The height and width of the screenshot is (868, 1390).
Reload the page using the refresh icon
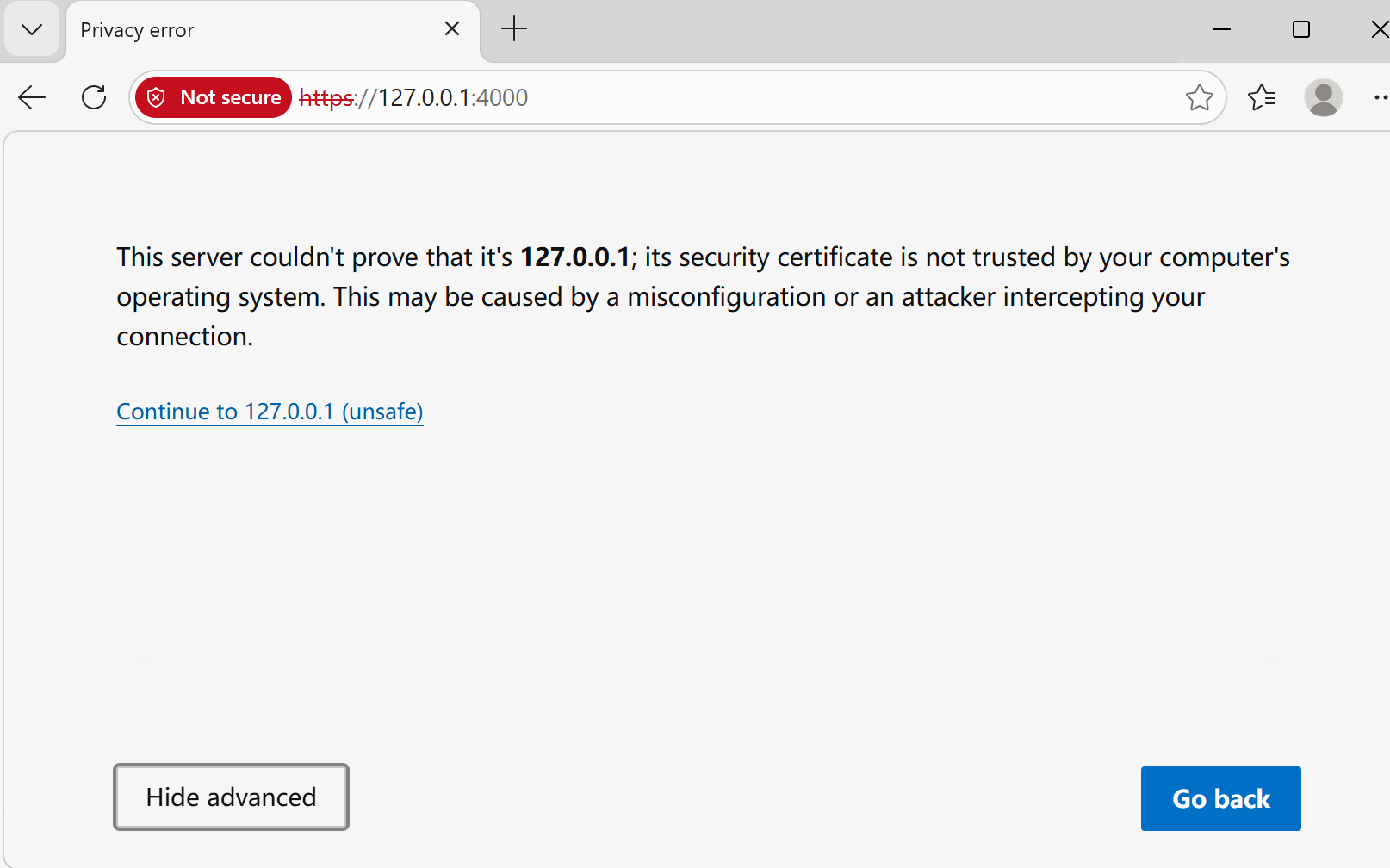pyautogui.click(x=93, y=97)
